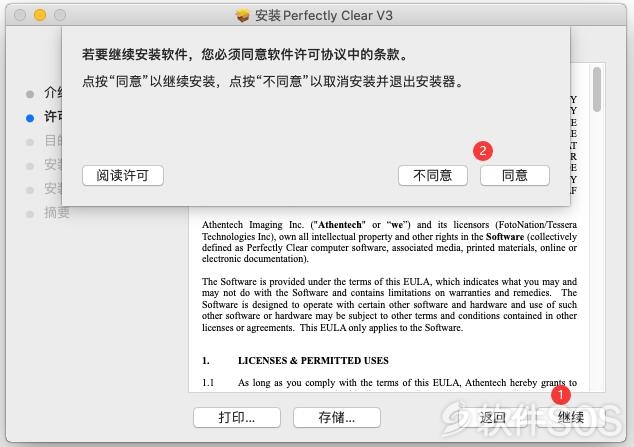Click the window title '安装 Perfectly Clear V3'
634x447 pixels.
(x=323, y=15)
